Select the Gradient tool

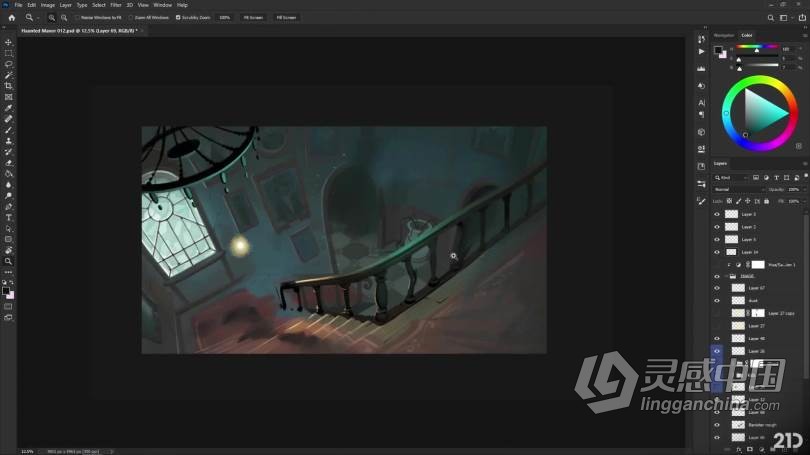coord(8,174)
